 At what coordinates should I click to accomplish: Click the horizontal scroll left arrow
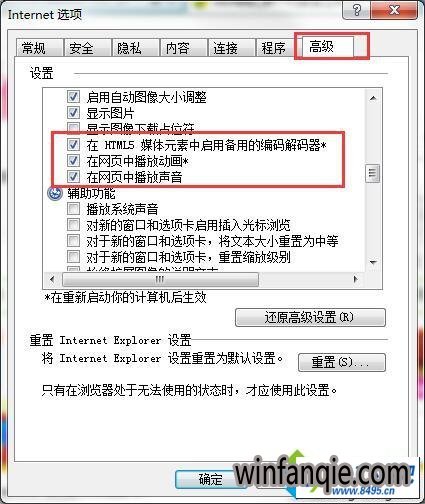pos(52,279)
